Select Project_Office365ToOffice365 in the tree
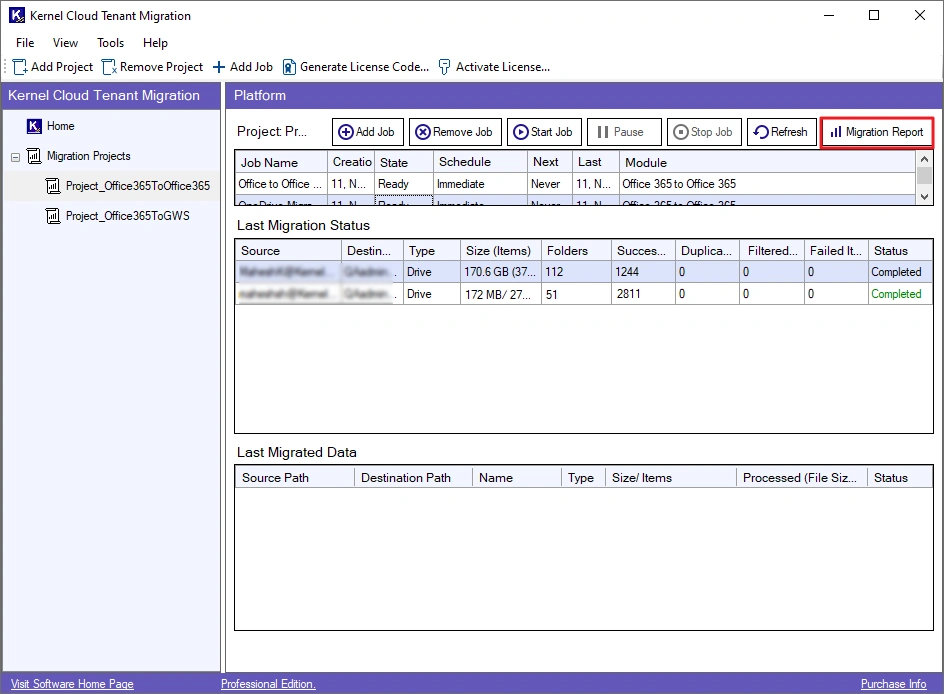This screenshot has height=694, width=944. tap(137, 186)
